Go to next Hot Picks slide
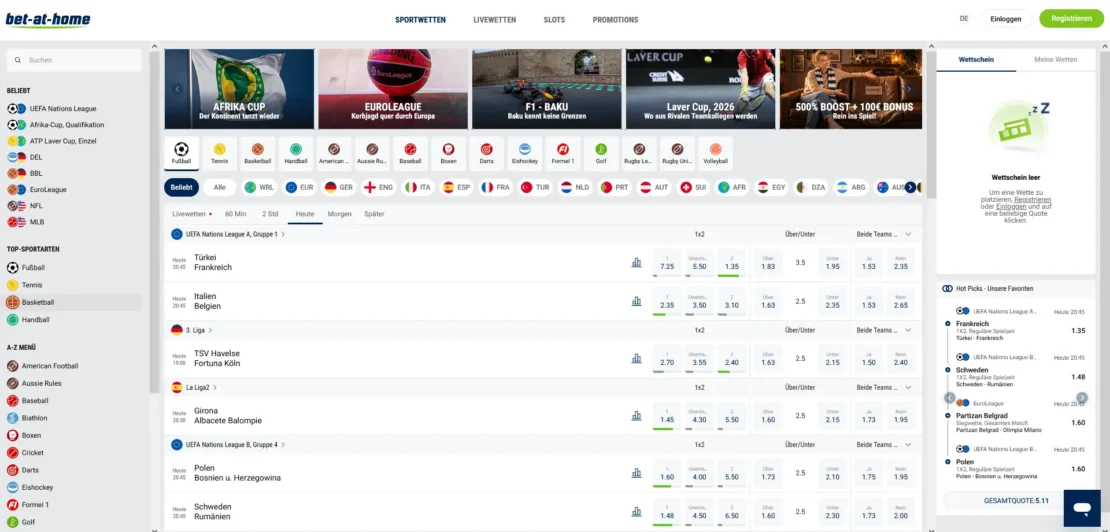This screenshot has height=532, width=1110. [x=1082, y=398]
